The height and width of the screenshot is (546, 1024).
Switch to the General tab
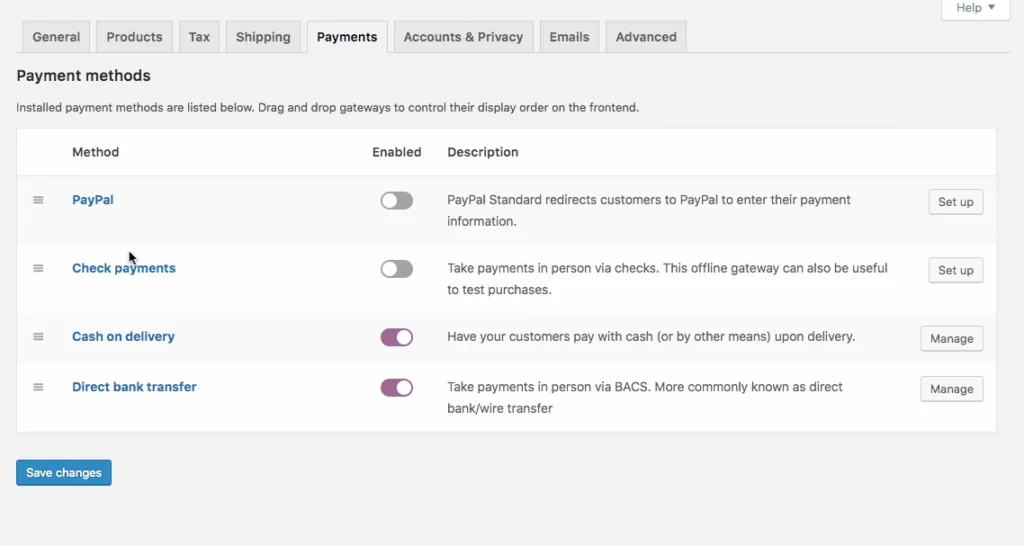56,37
